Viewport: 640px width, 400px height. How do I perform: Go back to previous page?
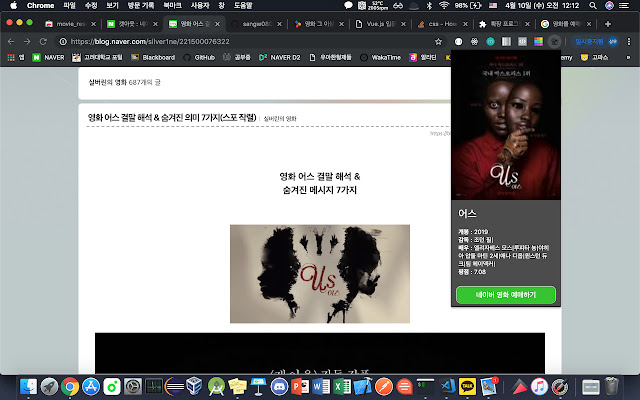11,41
